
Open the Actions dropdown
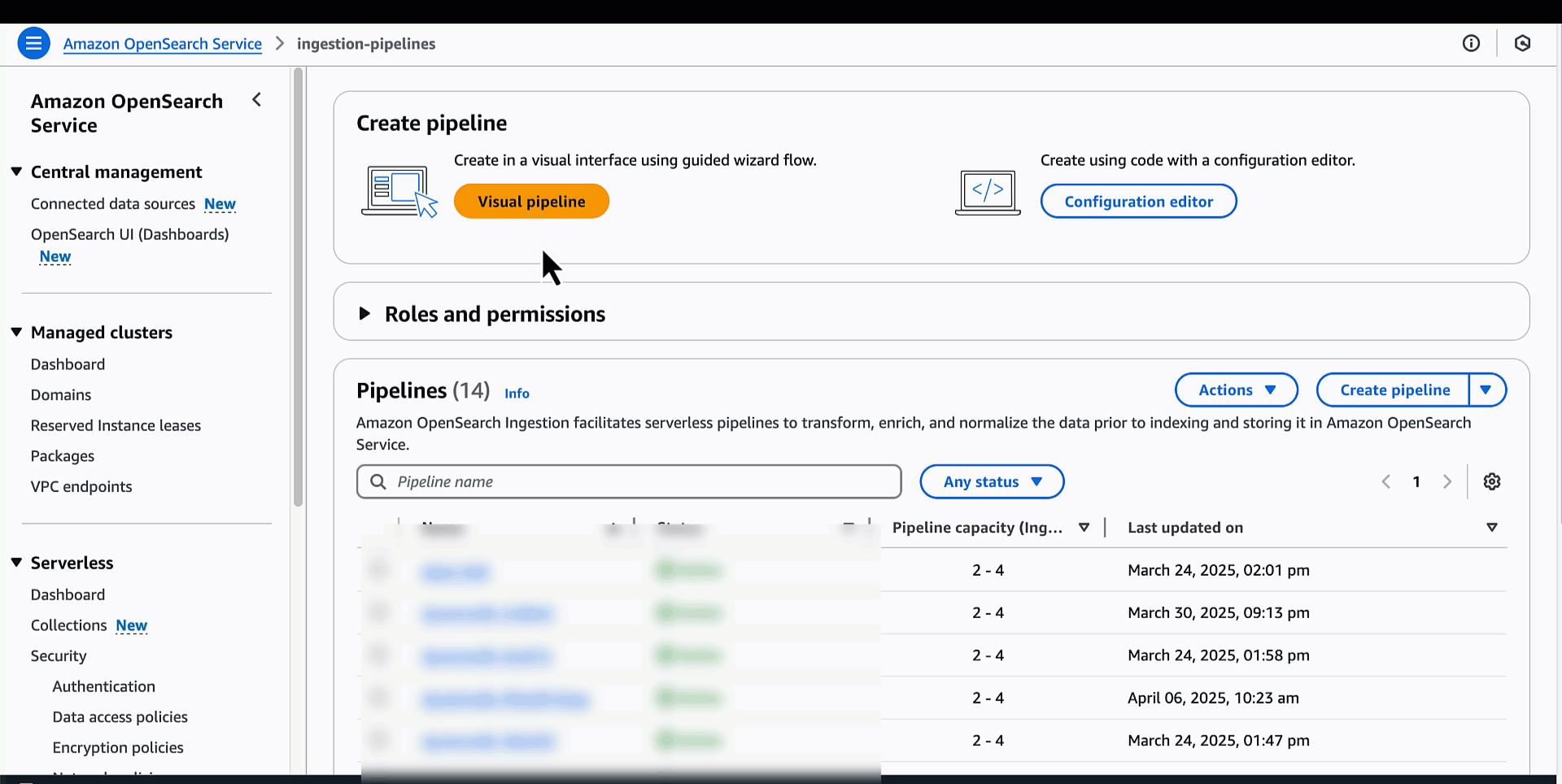pos(1237,390)
